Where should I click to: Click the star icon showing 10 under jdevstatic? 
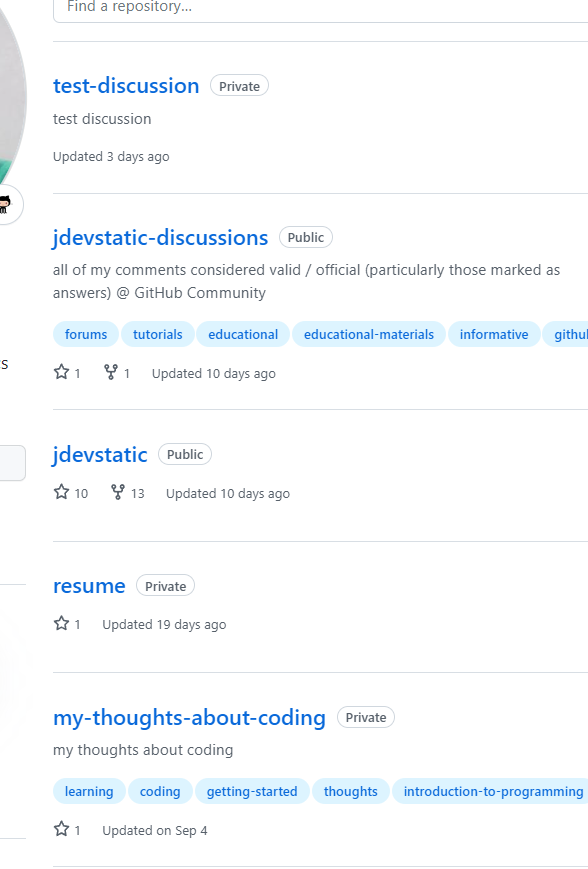[62, 492]
